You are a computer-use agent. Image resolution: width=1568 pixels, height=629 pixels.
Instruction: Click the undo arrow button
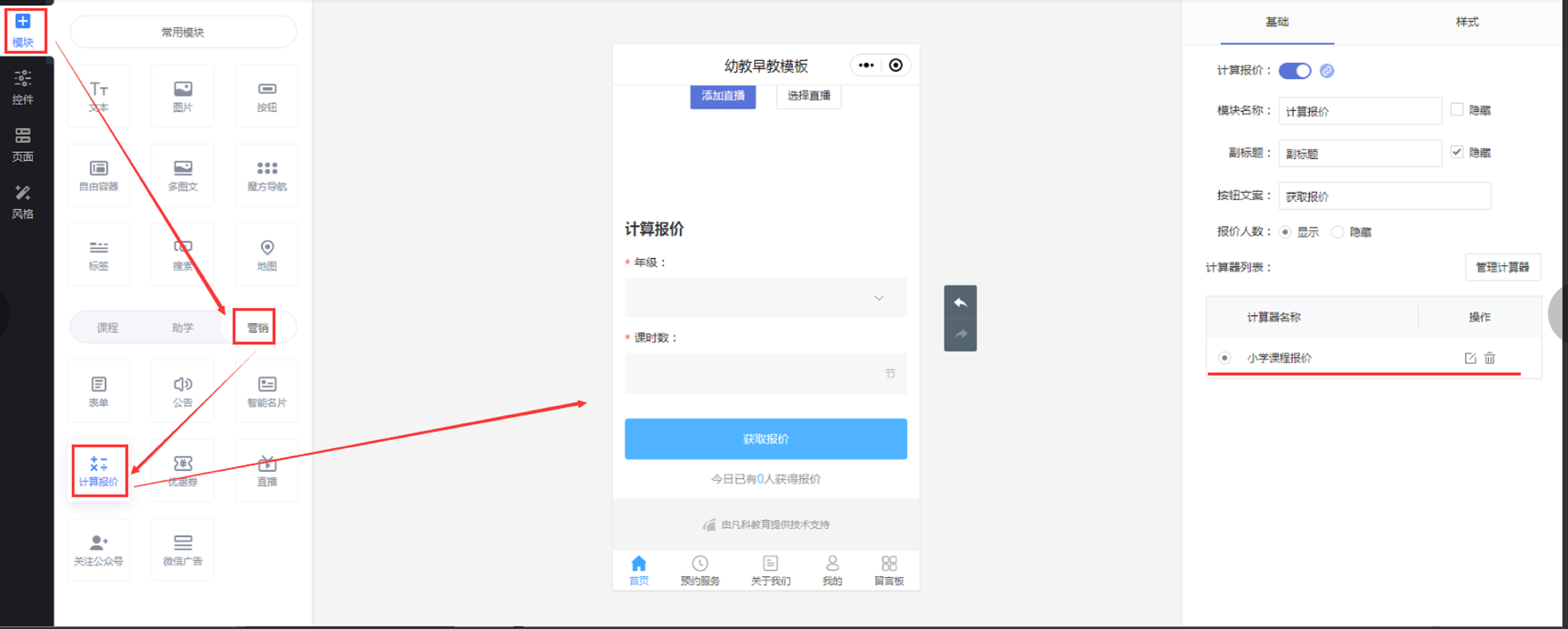click(960, 302)
